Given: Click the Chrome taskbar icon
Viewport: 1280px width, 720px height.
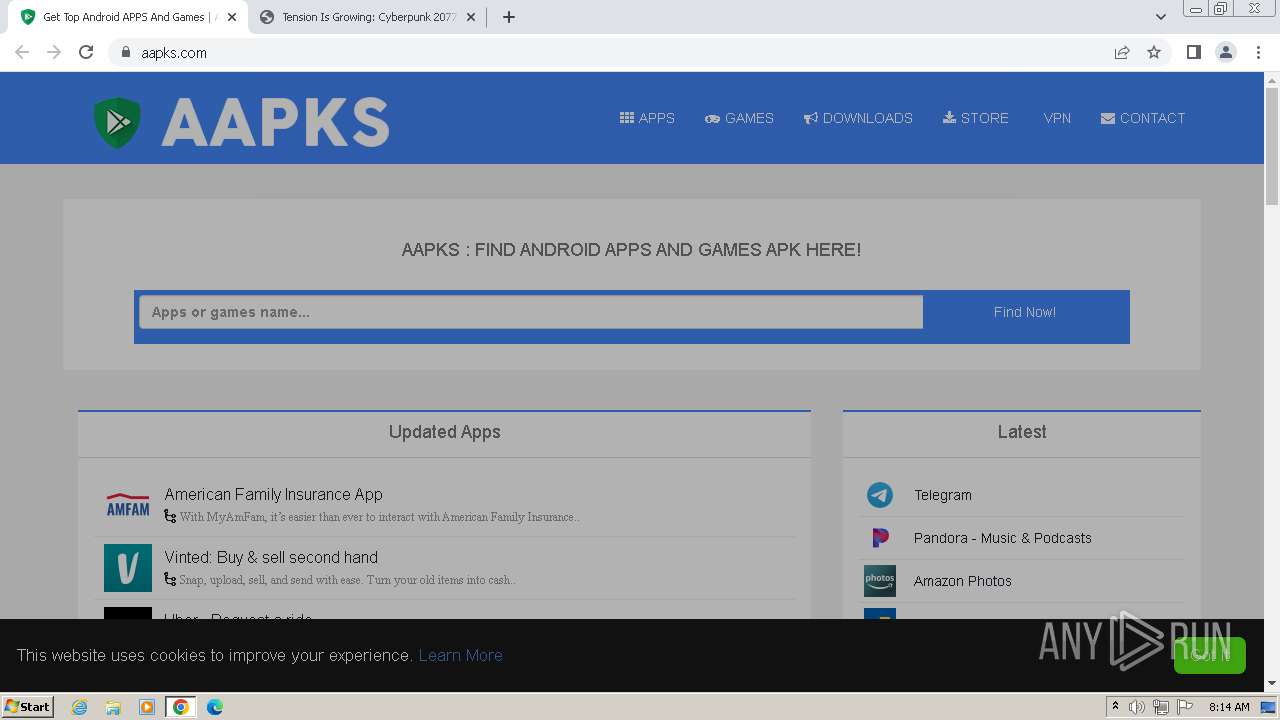Looking at the screenshot, I should click(181, 707).
